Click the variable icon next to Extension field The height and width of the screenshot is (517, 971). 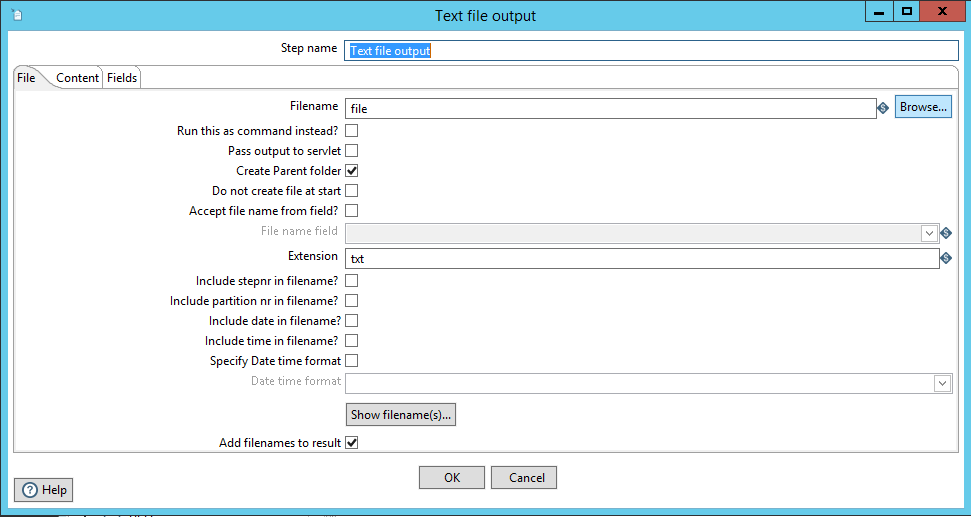(946, 258)
